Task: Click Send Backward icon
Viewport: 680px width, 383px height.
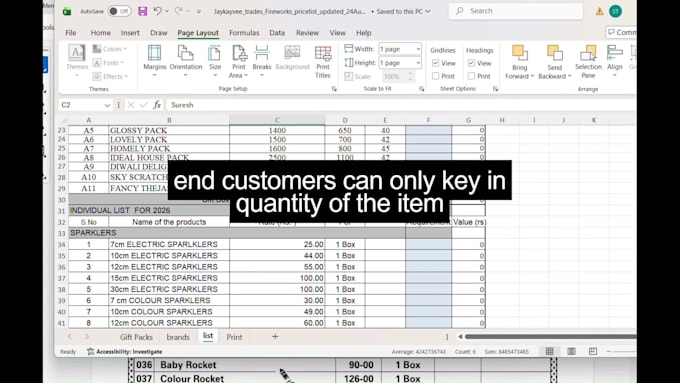Action: 554,53
